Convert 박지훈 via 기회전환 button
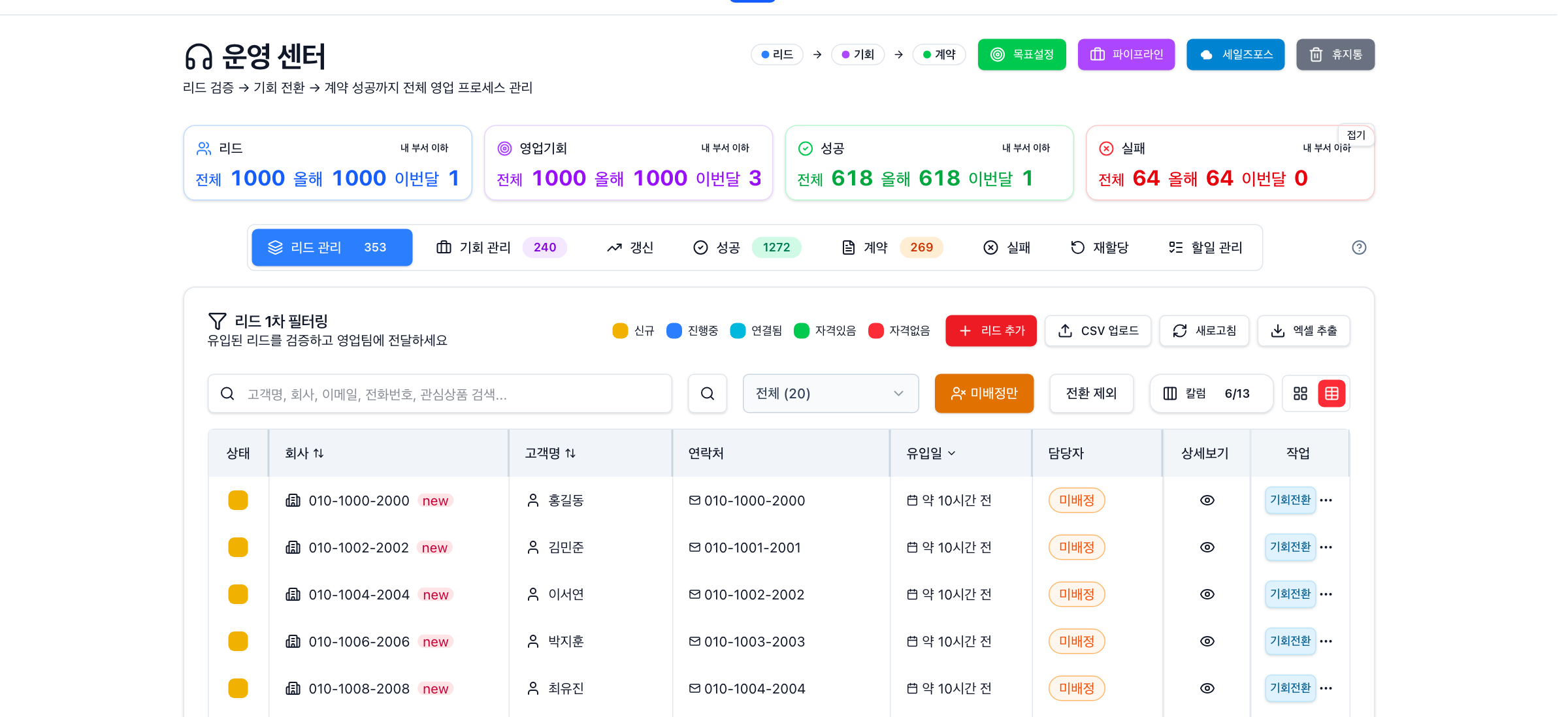 pyautogui.click(x=1290, y=641)
